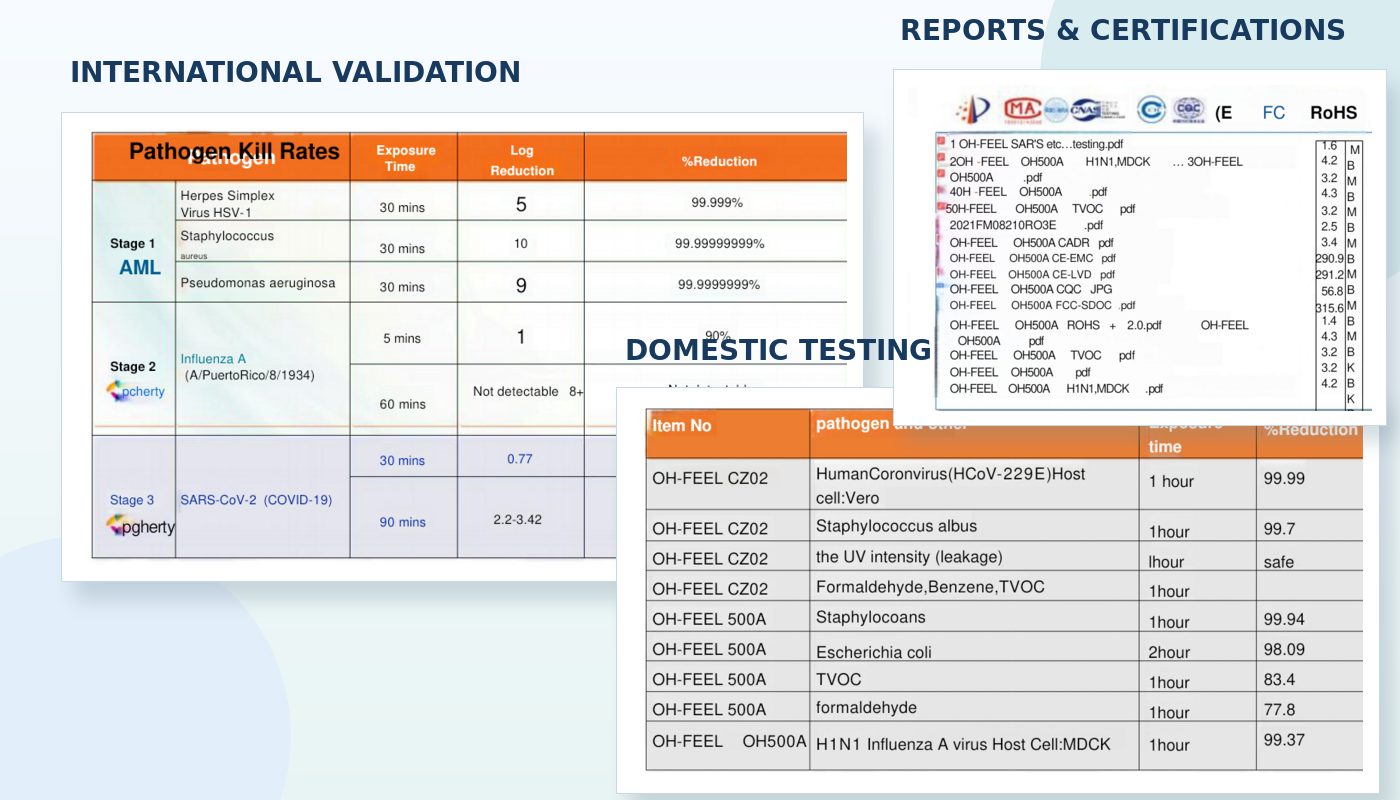This screenshot has height=800, width=1400.
Task: Open the 'OH500A CQC JPG' file entry
Action: click(1030, 289)
